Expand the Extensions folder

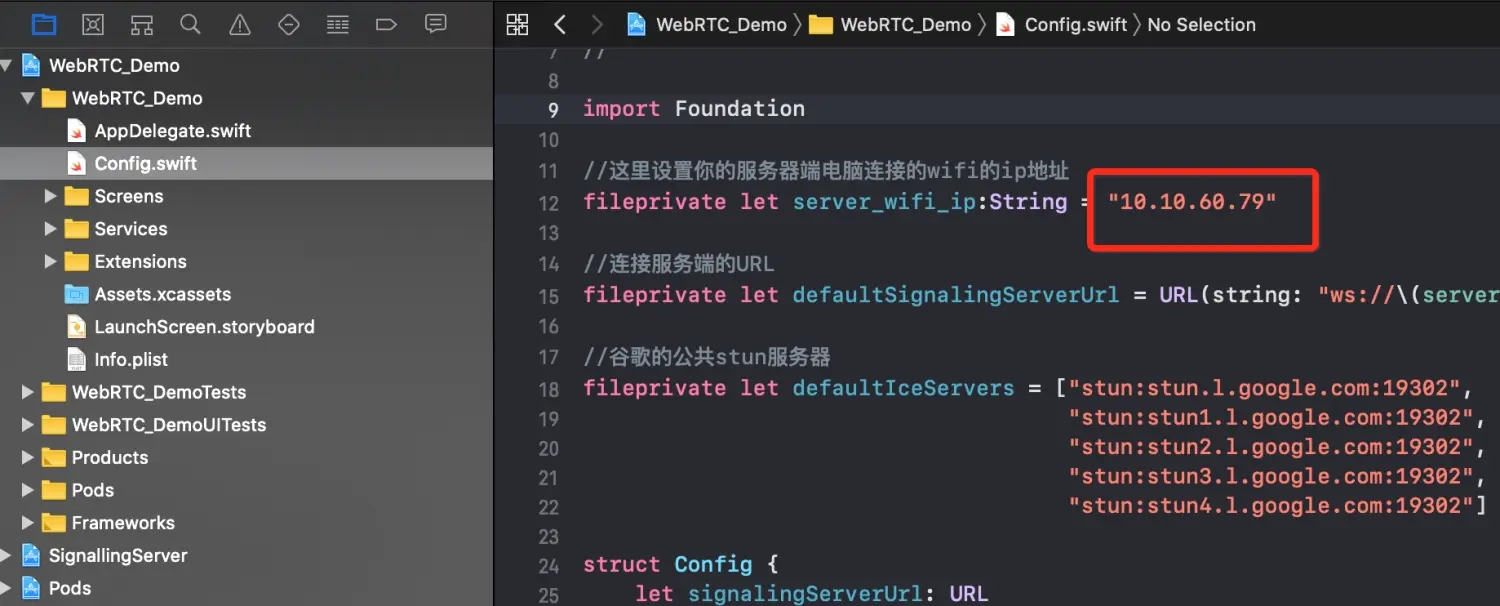point(51,262)
